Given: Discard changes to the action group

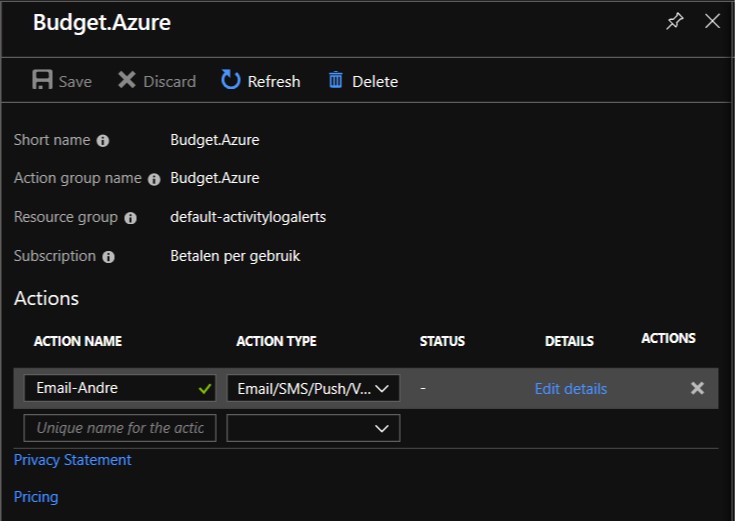Looking at the screenshot, I should [157, 81].
